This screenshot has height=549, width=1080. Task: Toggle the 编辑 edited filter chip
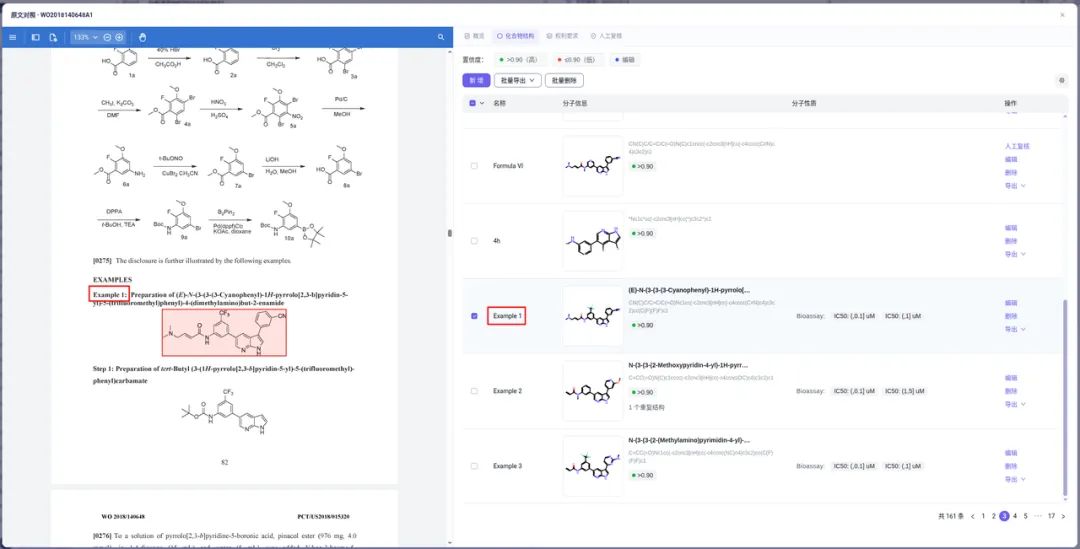point(625,60)
